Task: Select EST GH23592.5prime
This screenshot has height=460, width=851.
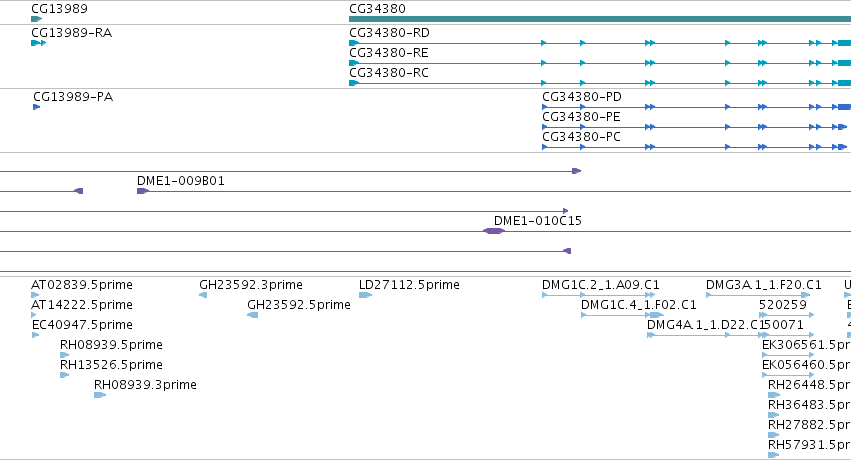Action: coord(299,305)
